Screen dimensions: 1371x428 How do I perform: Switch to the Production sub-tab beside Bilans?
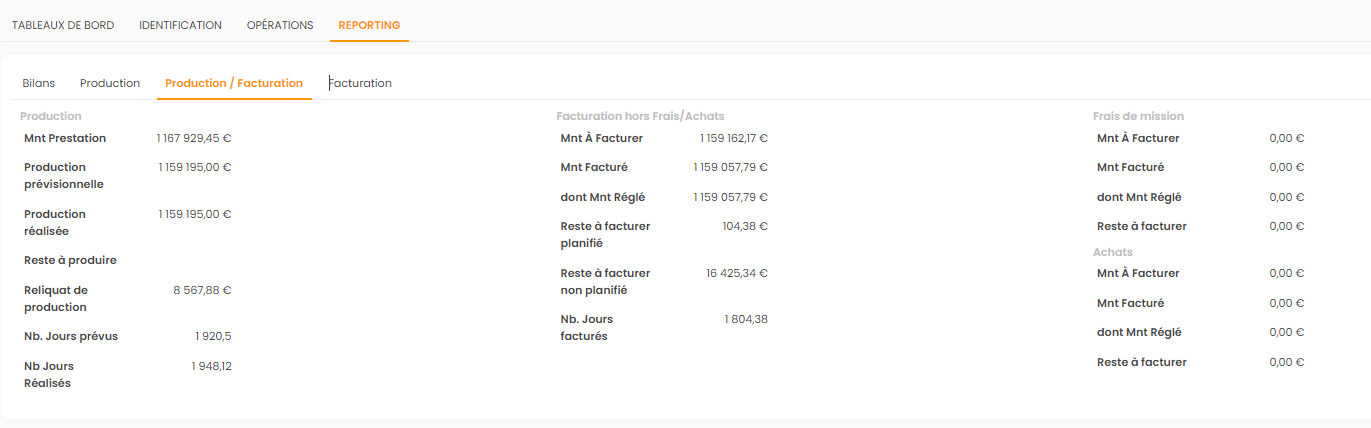(110, 83)
